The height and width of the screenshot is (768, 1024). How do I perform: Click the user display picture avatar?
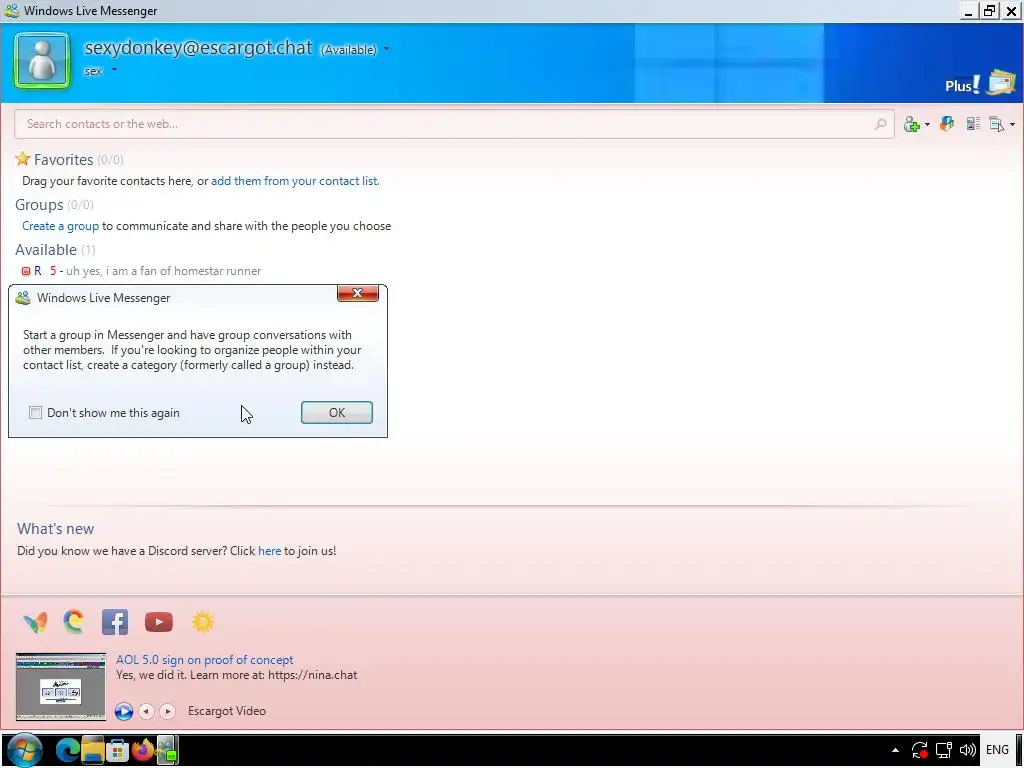(x=42, y=61)
